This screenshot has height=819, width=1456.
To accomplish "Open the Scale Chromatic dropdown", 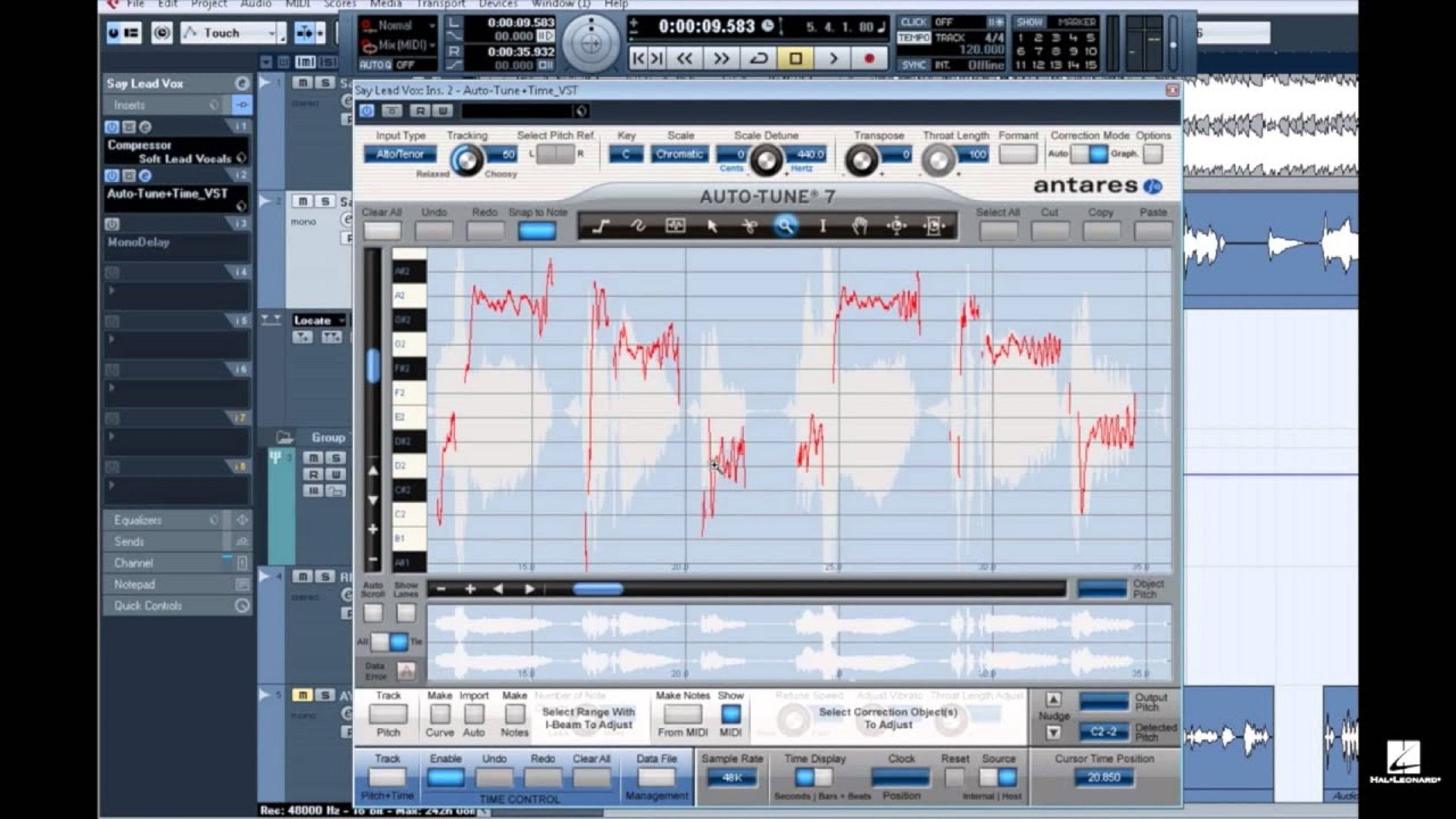I will (680, 154).
